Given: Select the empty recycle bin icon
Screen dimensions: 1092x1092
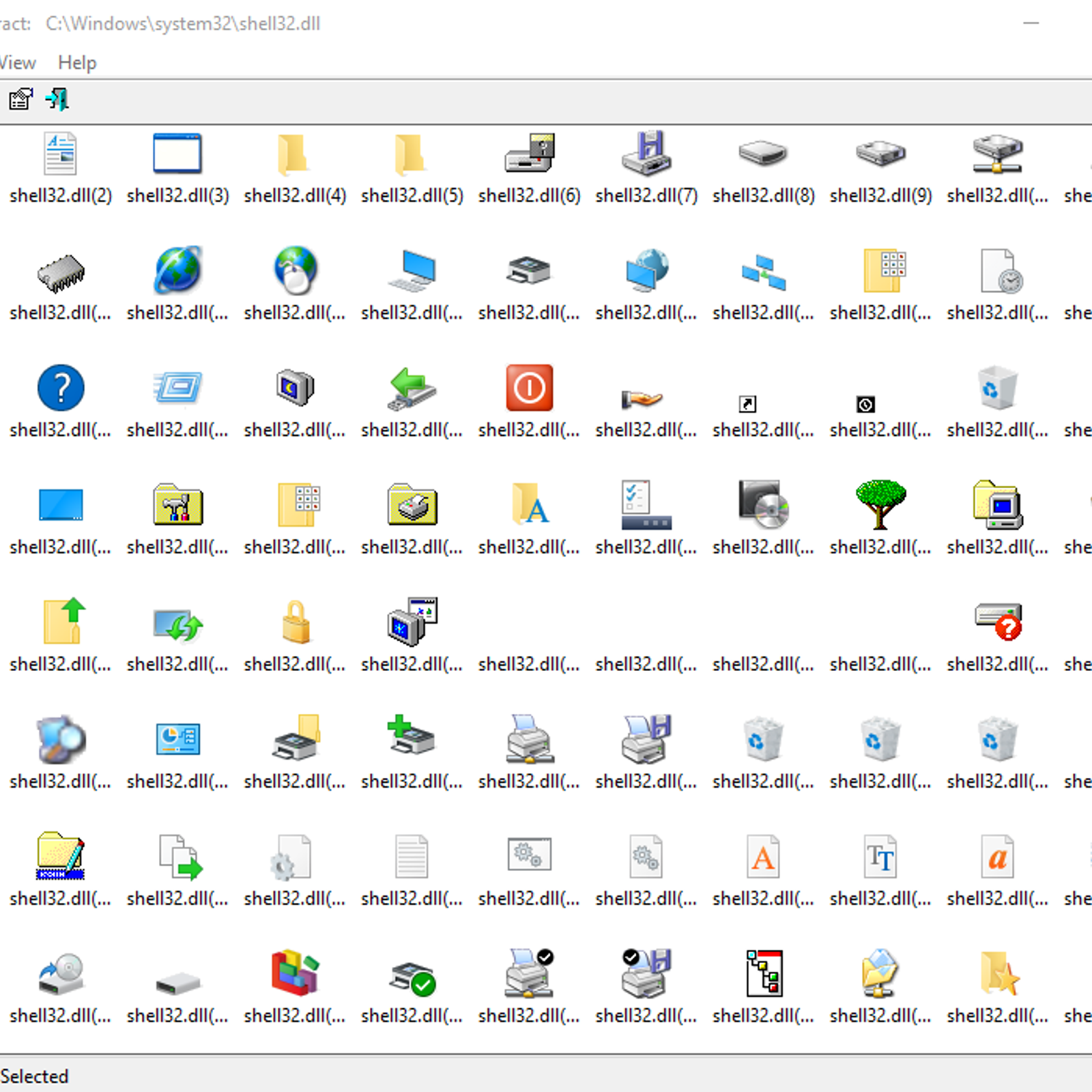Looking at the screenshot, I should tap(998, 388).
